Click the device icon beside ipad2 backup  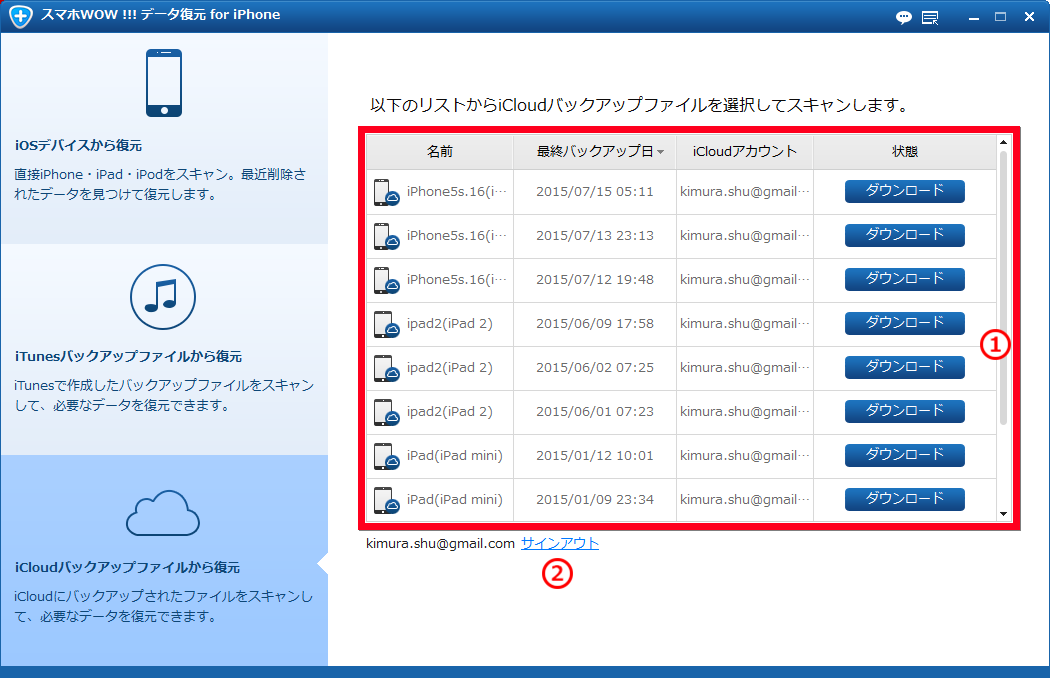coord(386,324)
